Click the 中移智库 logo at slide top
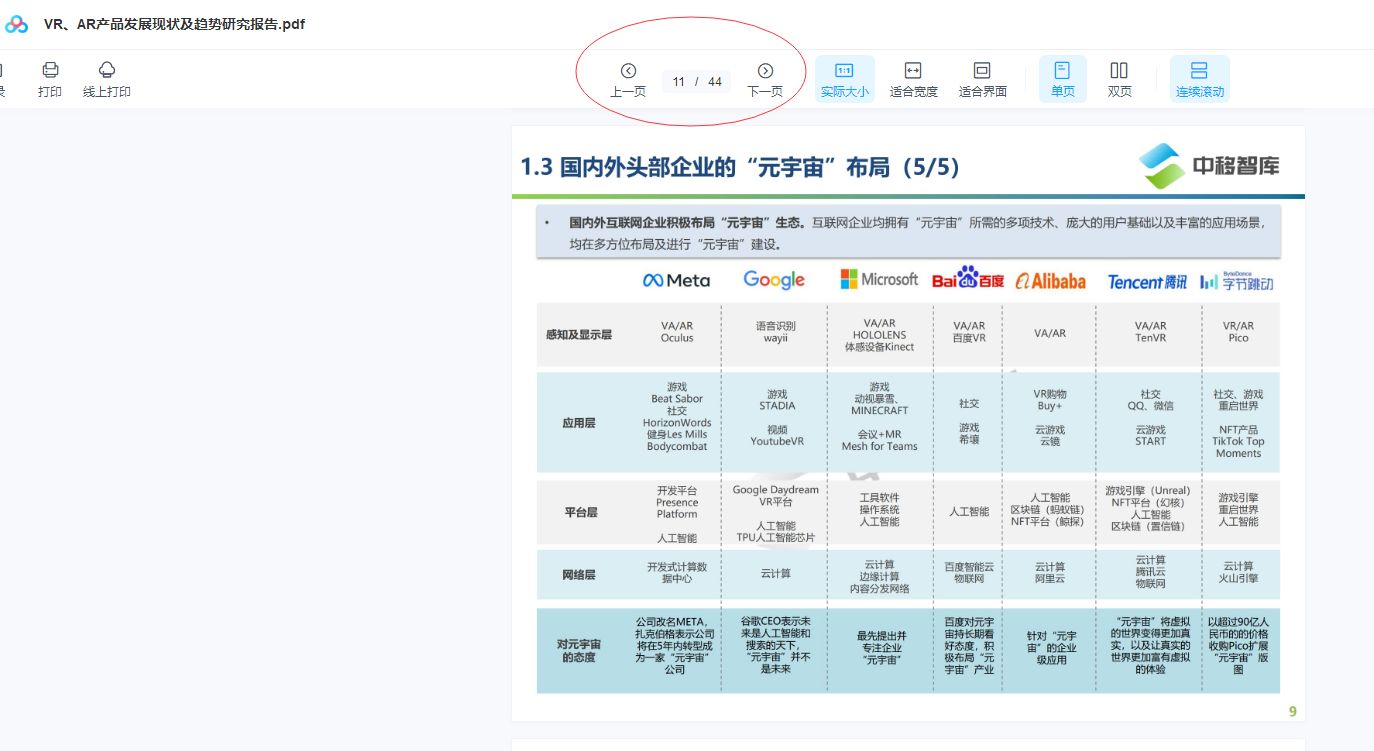The image size is (1374, 751). 1209,166
